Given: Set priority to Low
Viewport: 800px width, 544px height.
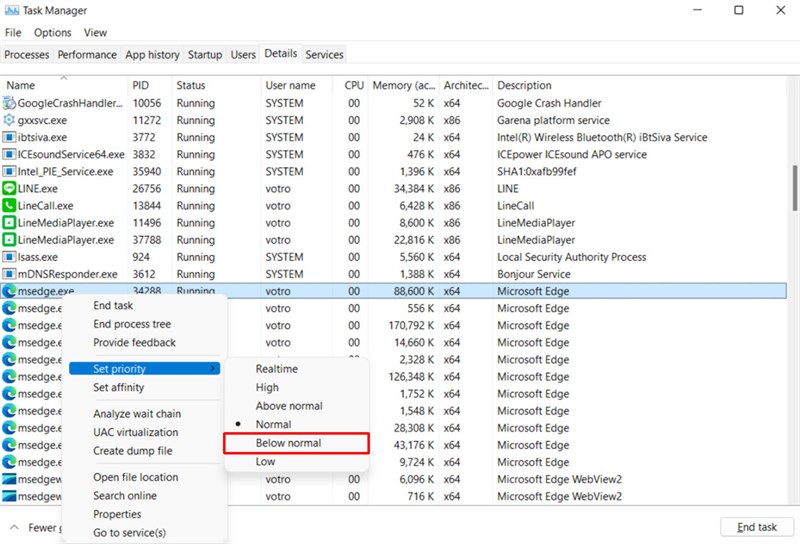Looking at the screenshot, I should pos(265,461).
